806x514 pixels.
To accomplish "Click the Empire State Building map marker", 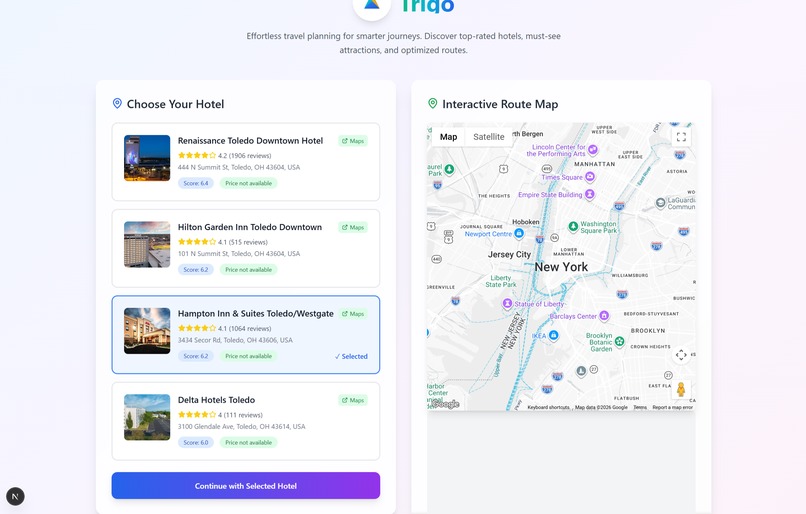I will (590, 194).
